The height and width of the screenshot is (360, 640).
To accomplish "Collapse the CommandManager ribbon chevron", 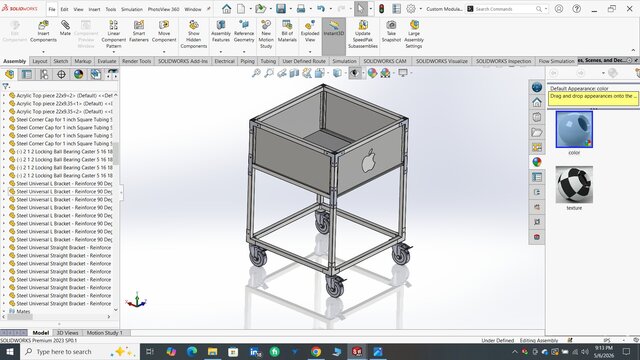I will (633, 50).
